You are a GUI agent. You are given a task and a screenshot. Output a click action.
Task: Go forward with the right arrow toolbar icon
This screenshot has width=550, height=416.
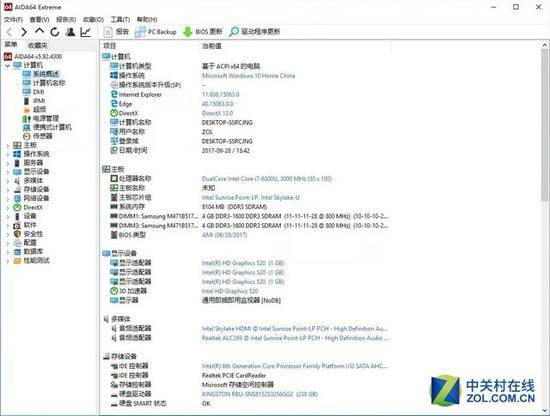click(24, 32)
